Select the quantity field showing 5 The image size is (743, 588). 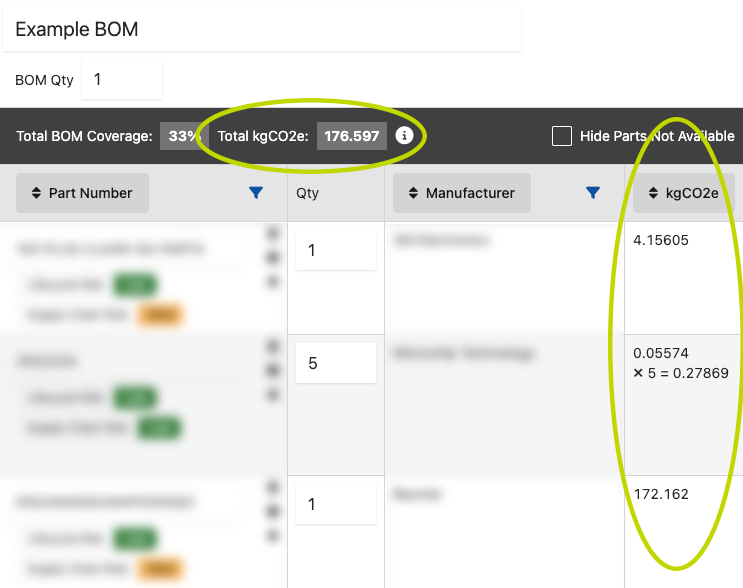pos(335,363)
